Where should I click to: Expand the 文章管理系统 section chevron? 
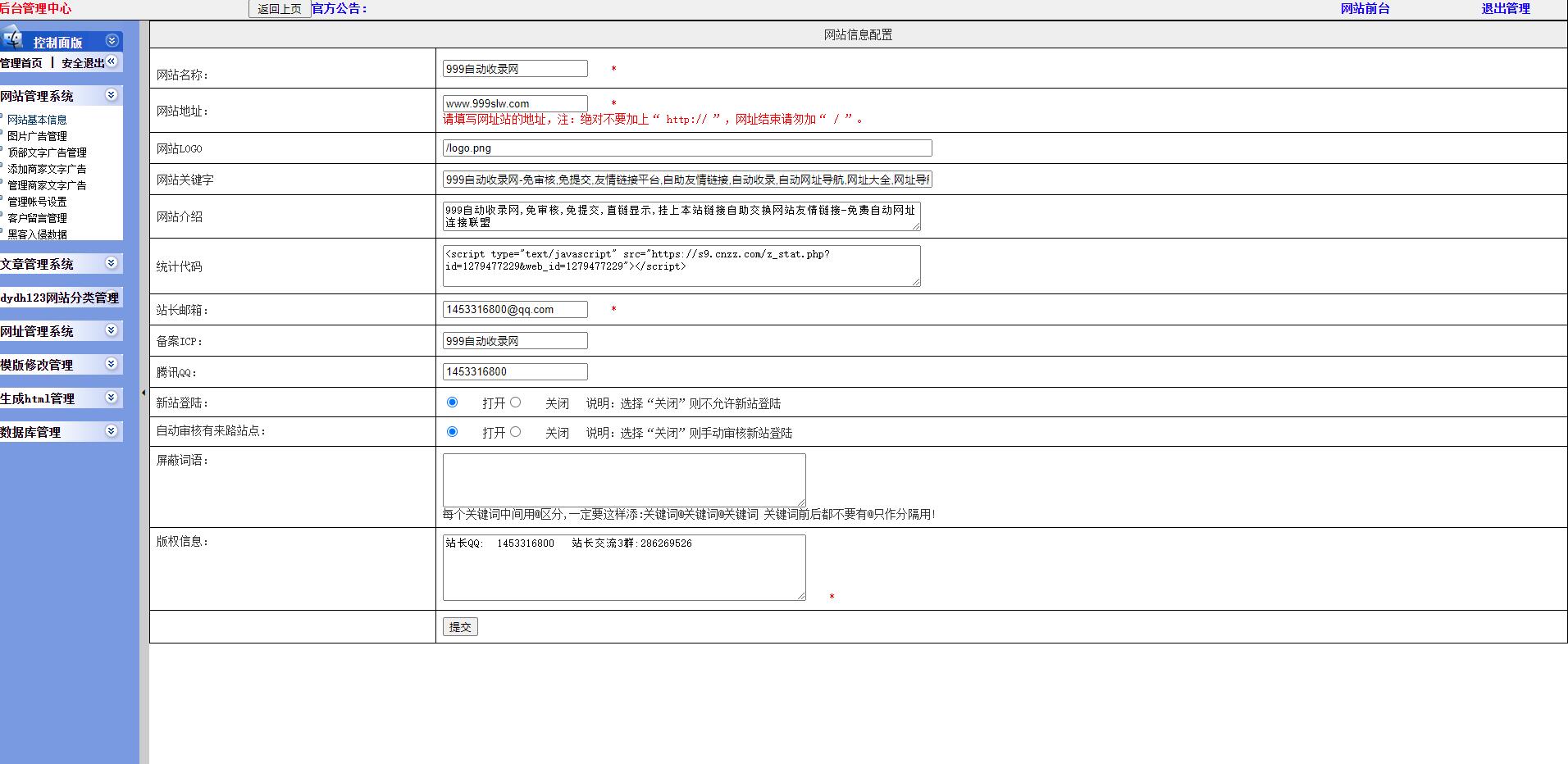112,263
